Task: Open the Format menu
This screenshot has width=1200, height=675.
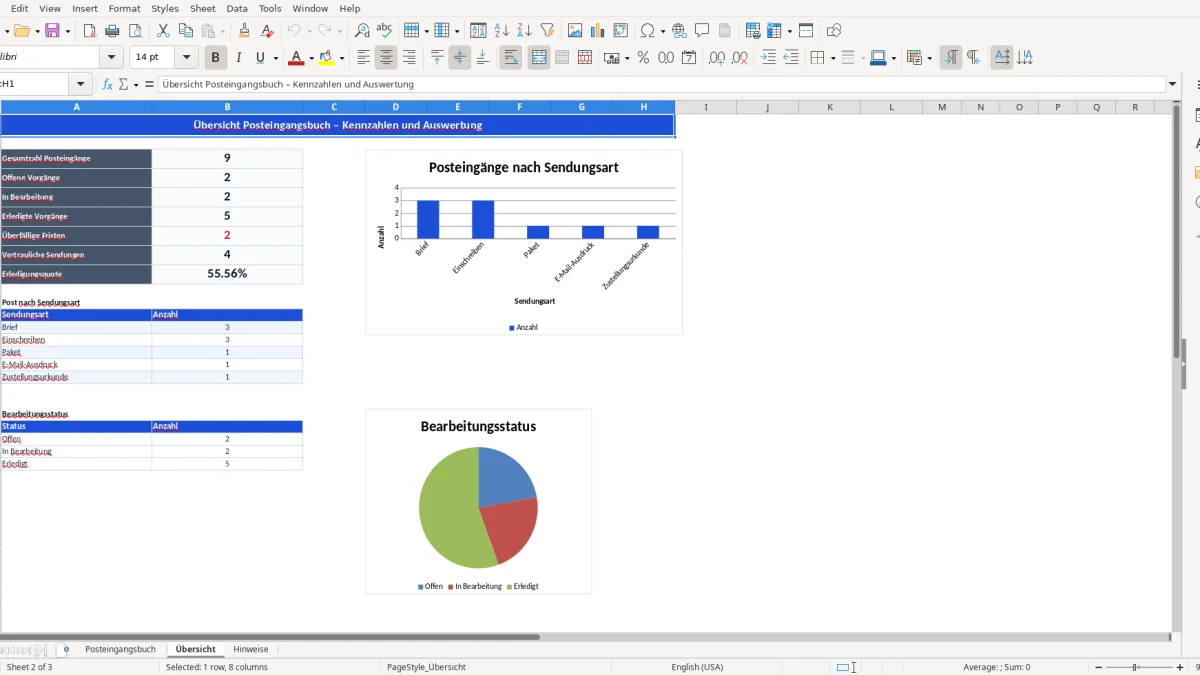Action: click(x=125, y=8)
